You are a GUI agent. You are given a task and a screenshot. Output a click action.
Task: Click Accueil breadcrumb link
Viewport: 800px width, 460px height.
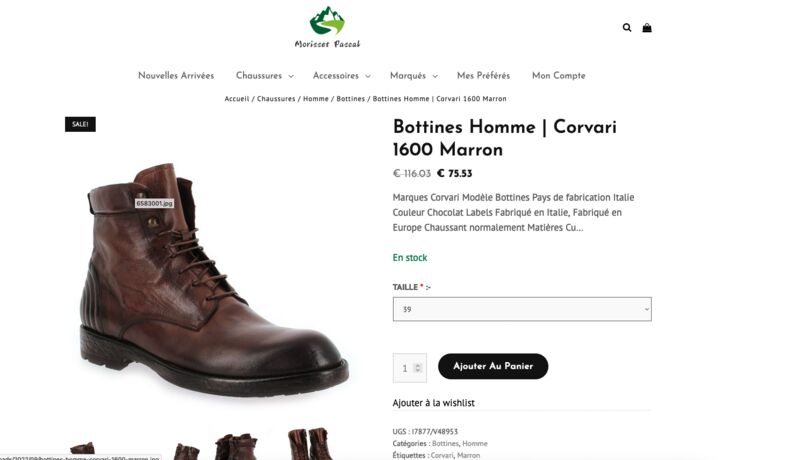[x=237, y=99]
